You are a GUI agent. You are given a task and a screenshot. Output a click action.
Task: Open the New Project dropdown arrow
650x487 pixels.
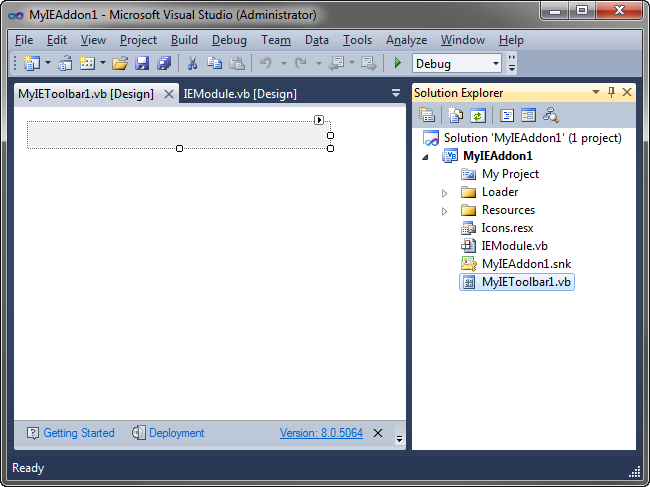[x=48, y=63]
